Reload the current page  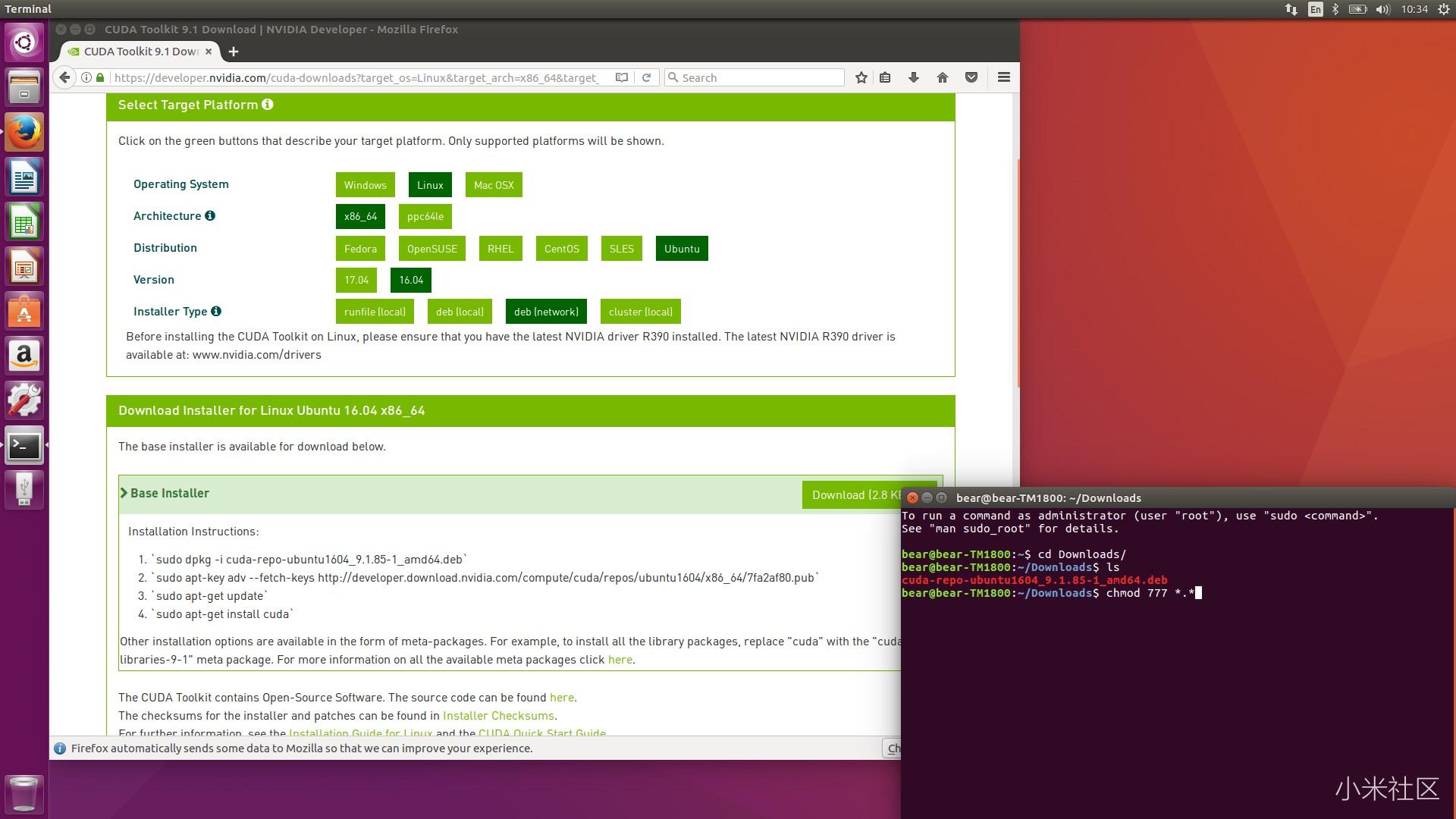tap(646, 77)
